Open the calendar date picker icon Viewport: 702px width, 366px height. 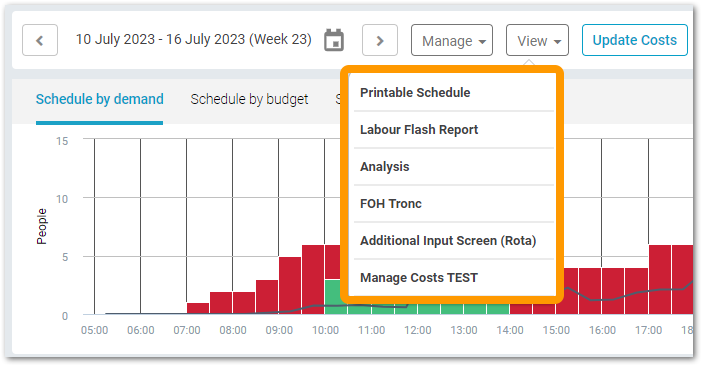334,40
